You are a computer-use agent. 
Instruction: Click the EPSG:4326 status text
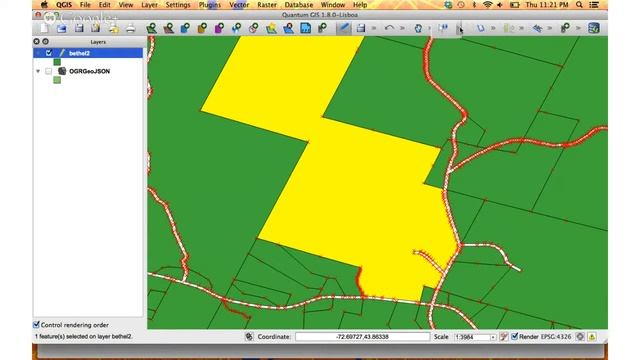click(556, 337)
